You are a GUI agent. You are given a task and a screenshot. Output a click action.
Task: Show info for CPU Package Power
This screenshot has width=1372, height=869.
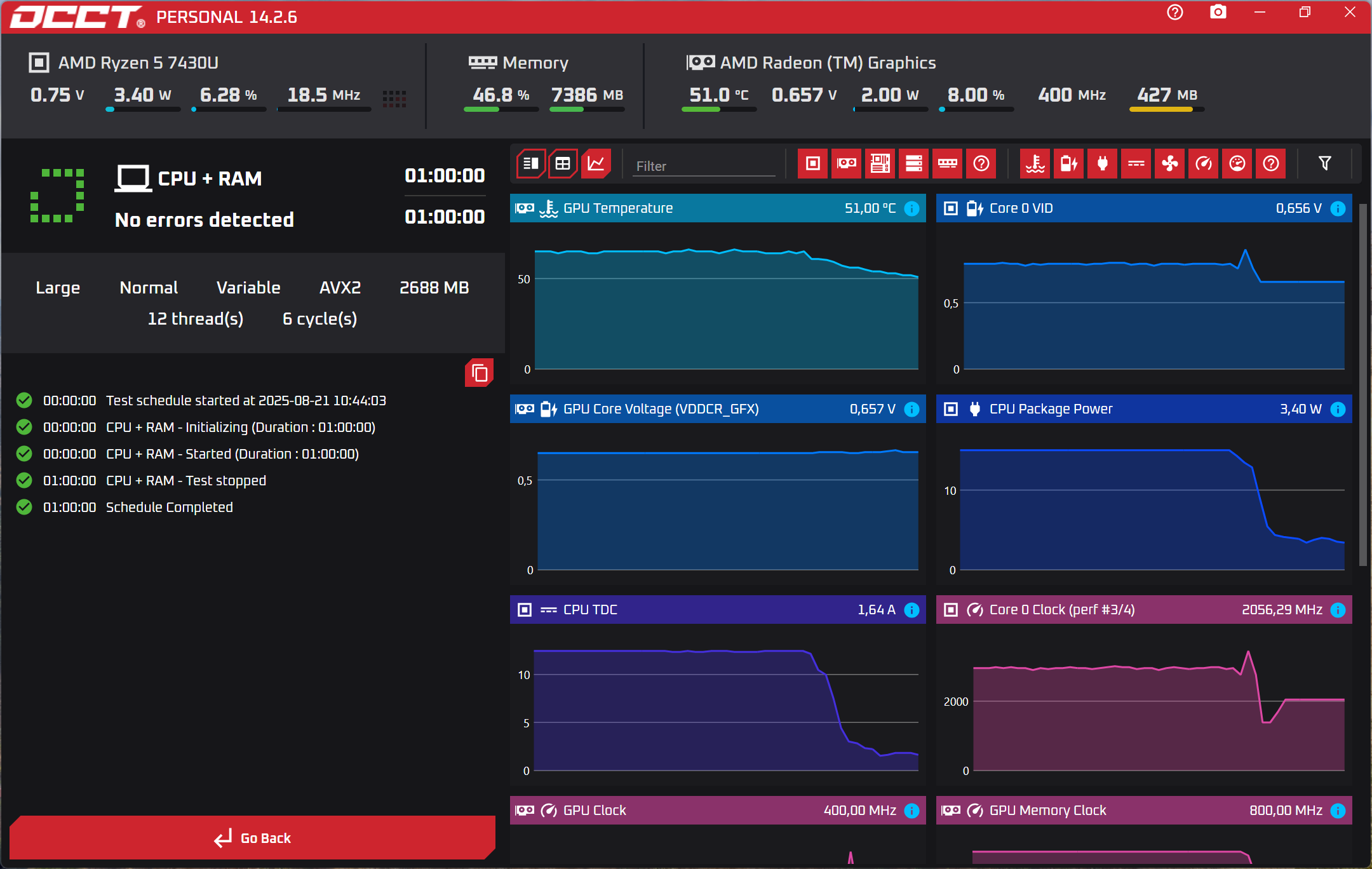(x=1338, y=409)
